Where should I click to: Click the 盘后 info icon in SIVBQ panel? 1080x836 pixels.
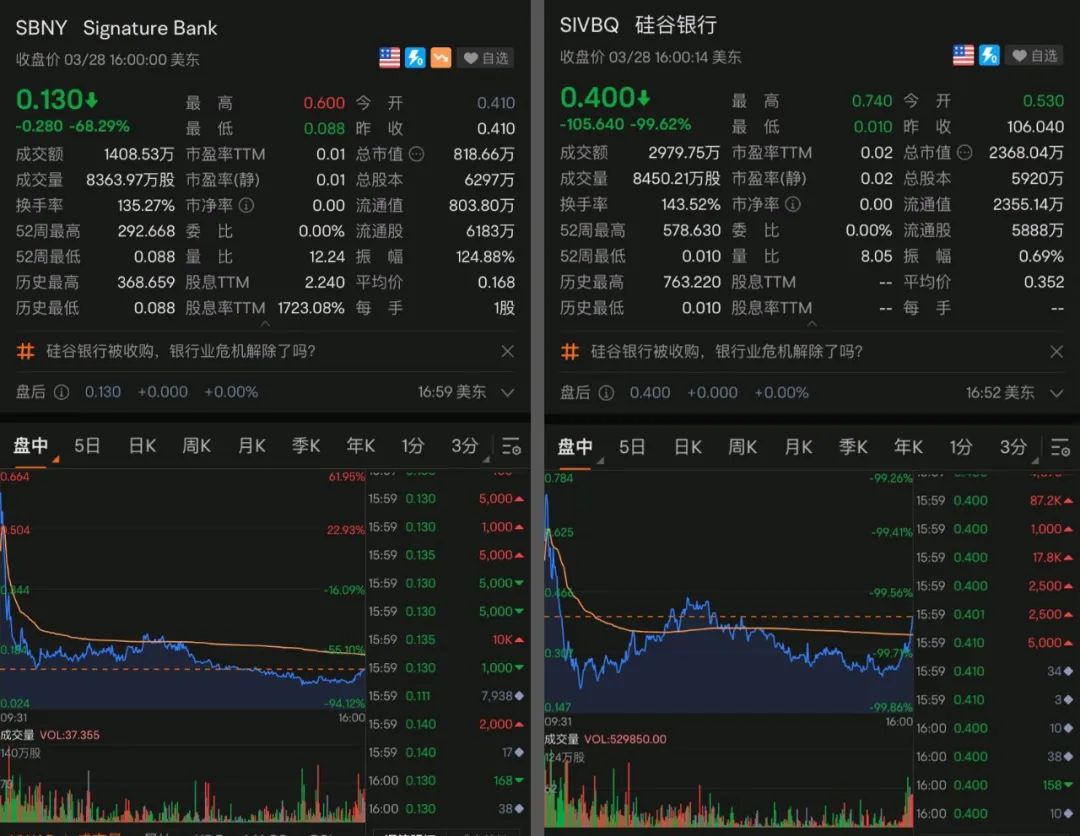point(606,393)
